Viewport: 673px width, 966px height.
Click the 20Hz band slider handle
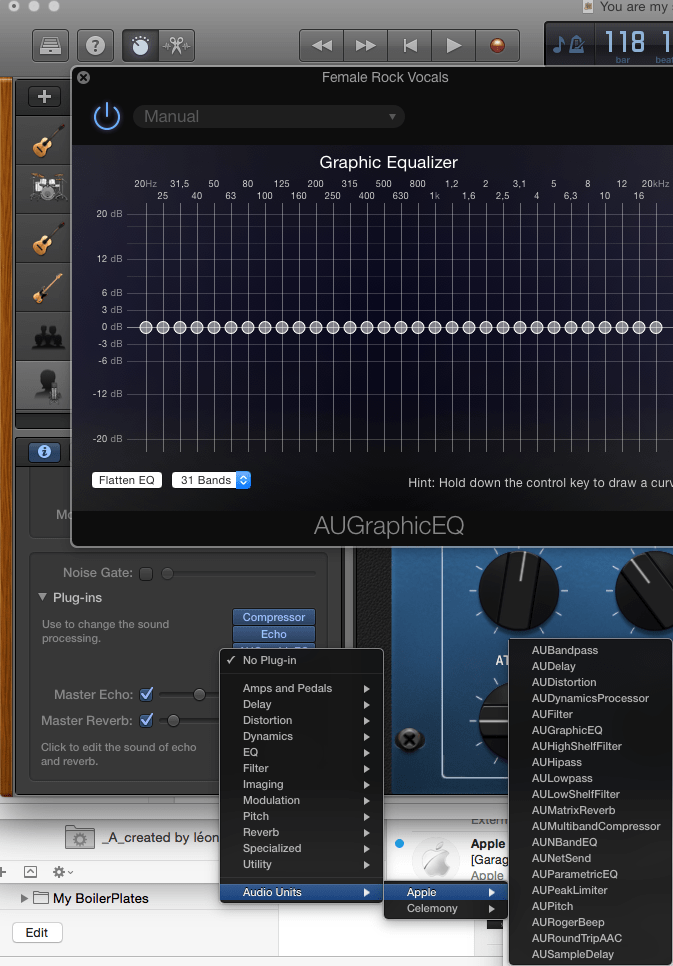pos(146,327)
